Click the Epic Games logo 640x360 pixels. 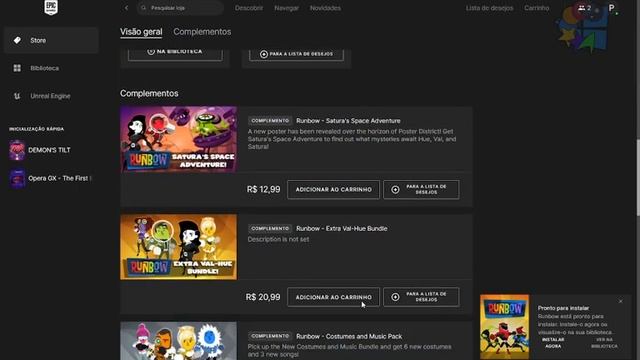point(51,7)
